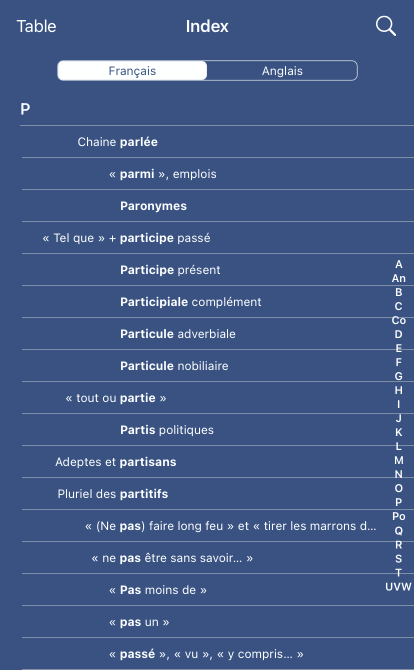The image size is (414, 670).
Task: Jump to Po section in index sidebar
Action: coord(399,516)
